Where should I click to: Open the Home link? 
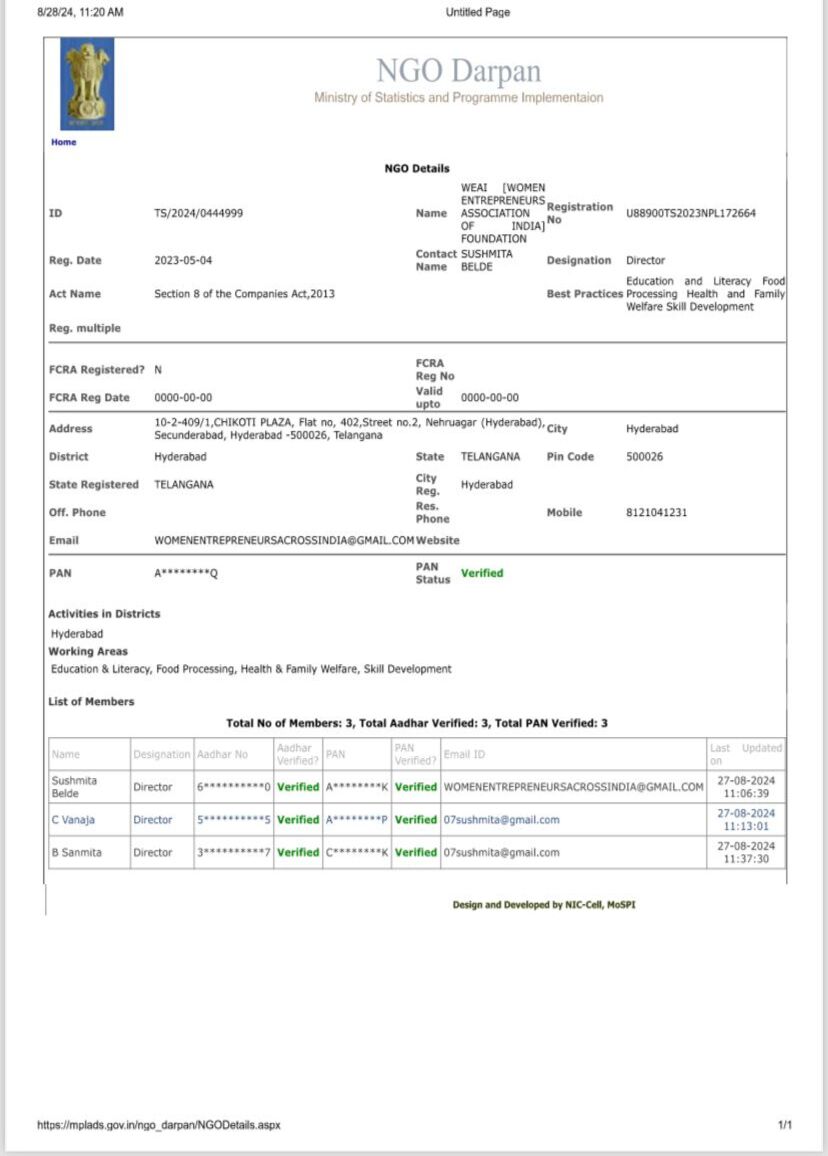click(x=63, y=142)
